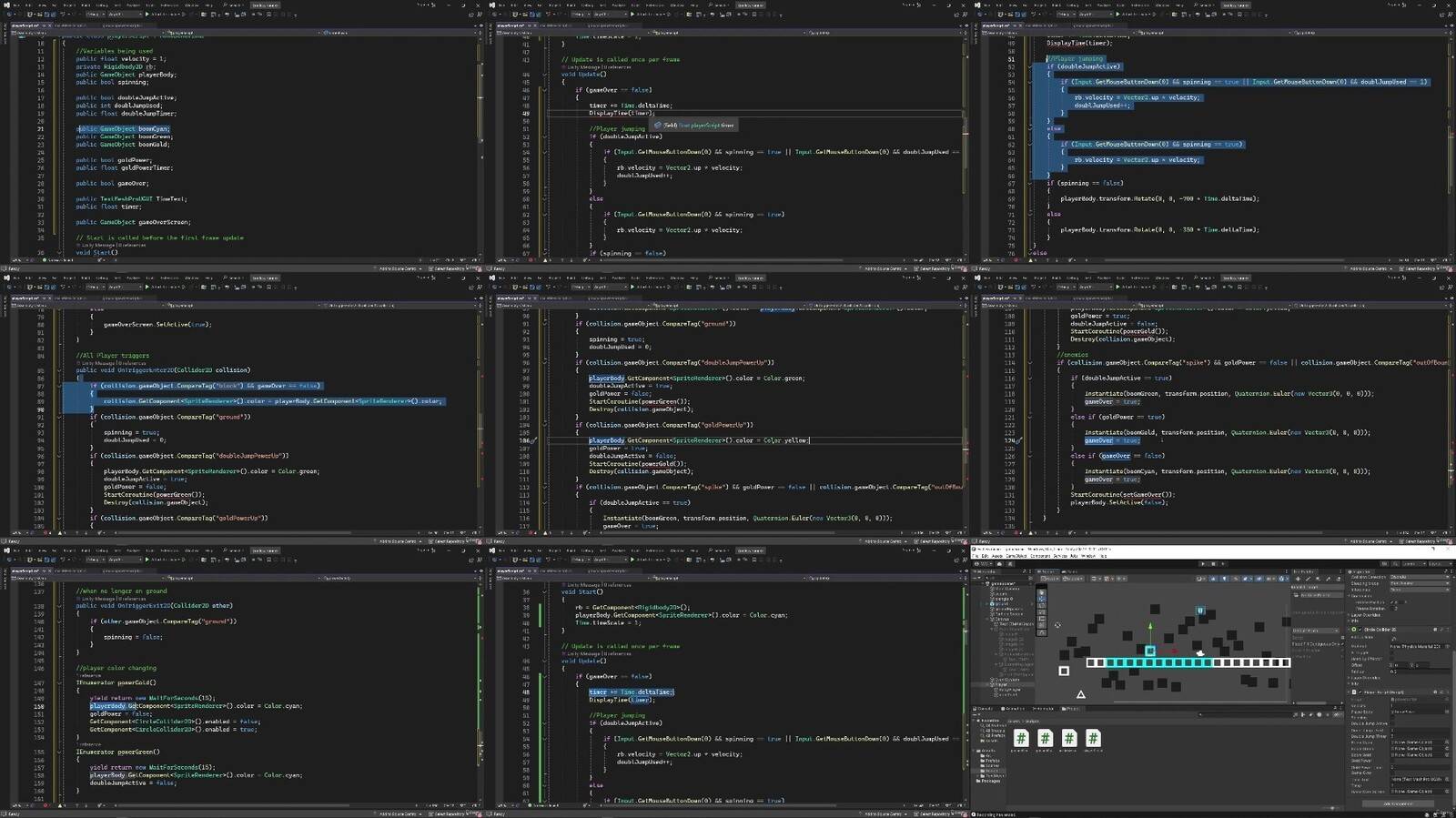This screenshot has height=818, width=1456.
Task: Click the 'IEnumerator powerGold()' code line
Action: tap(116, 682)
